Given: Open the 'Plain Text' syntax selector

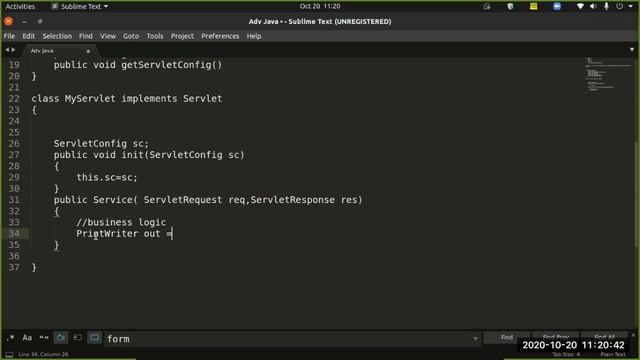Looking at the screenshot, I should [x=613, y=355].
